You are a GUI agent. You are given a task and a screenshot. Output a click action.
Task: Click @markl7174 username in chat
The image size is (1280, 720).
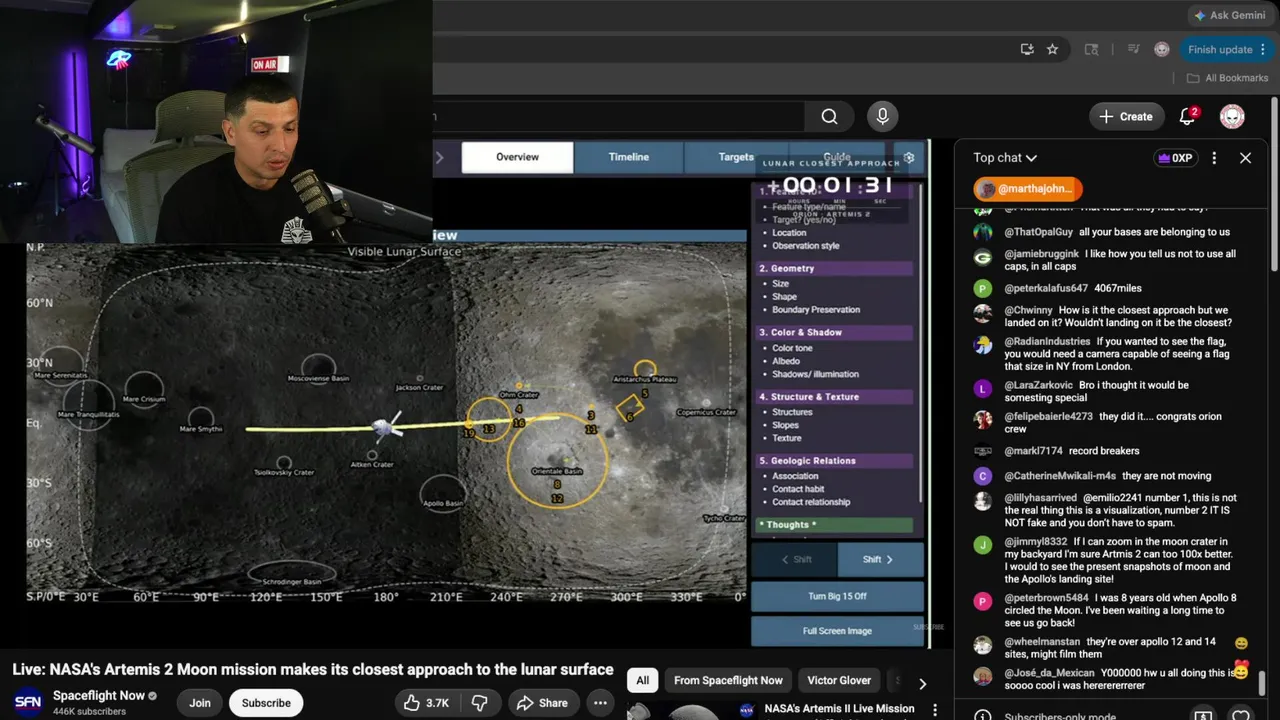[1033, 451]
